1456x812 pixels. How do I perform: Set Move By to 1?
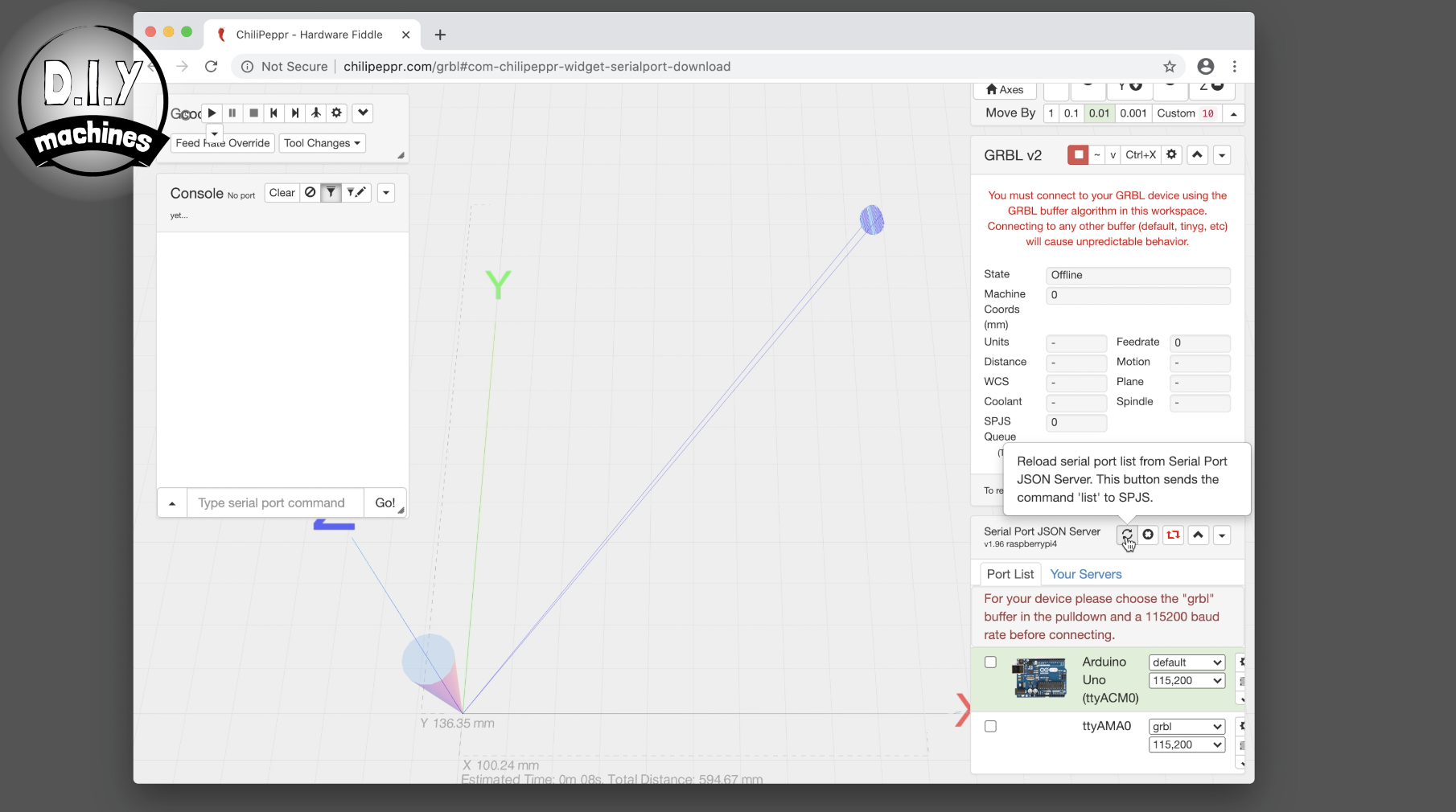point(1051,113)
